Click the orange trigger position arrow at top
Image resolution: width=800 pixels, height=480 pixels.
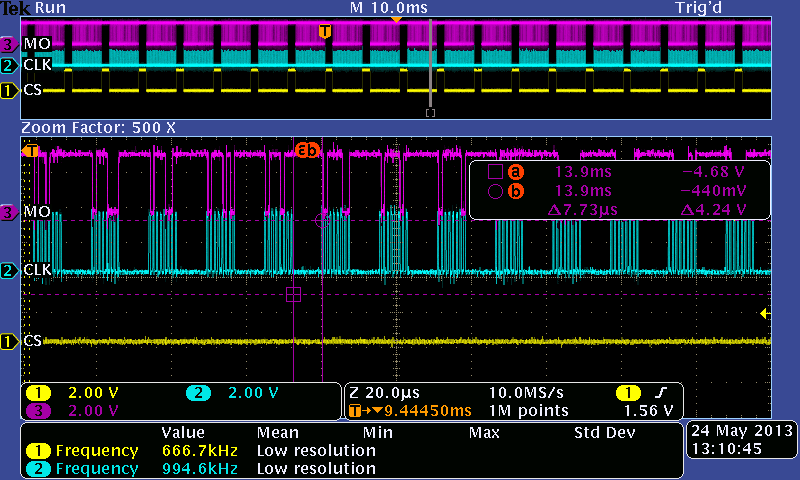396,20
